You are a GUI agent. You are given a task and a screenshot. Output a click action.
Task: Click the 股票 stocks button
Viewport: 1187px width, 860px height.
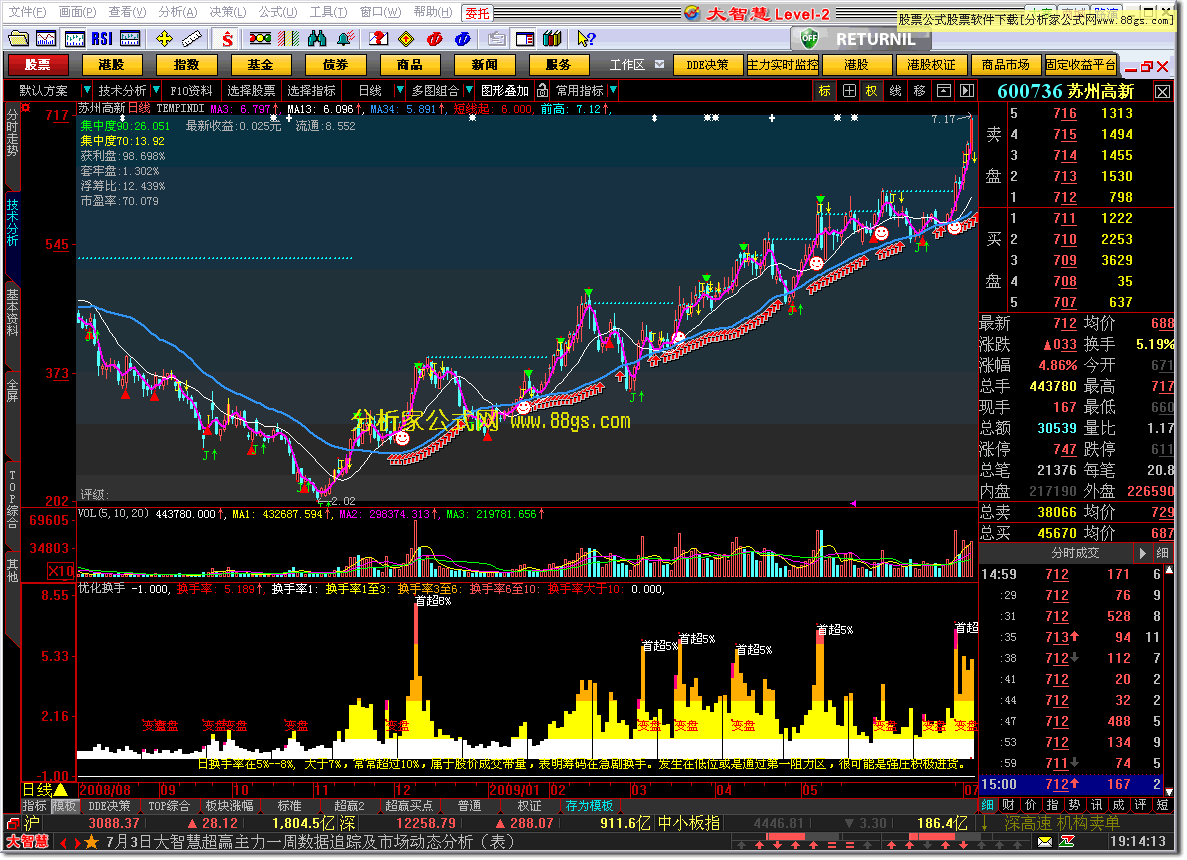click(37, 65)
